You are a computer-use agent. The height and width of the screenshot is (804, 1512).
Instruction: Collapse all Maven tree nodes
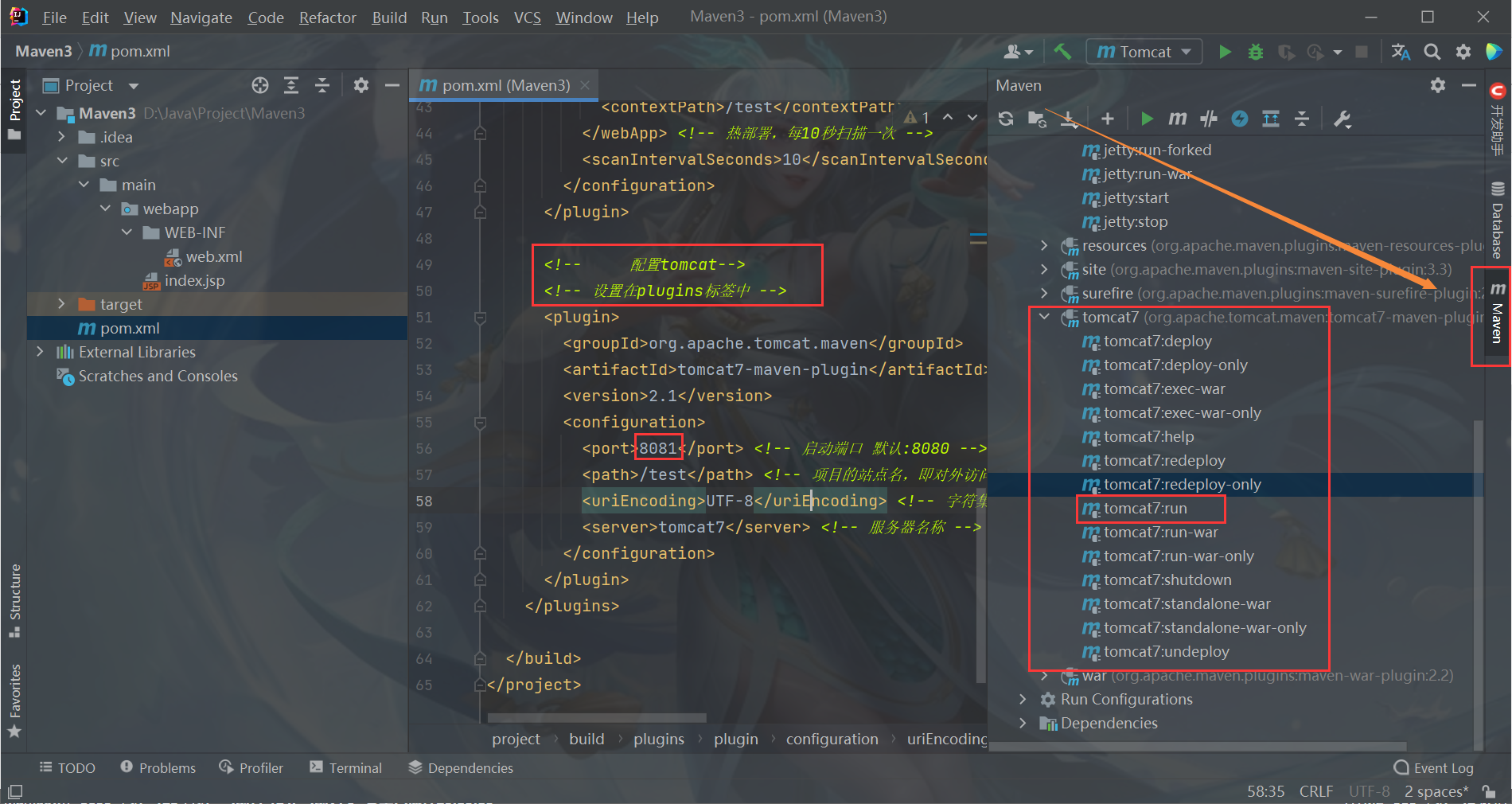(1302, 119)
